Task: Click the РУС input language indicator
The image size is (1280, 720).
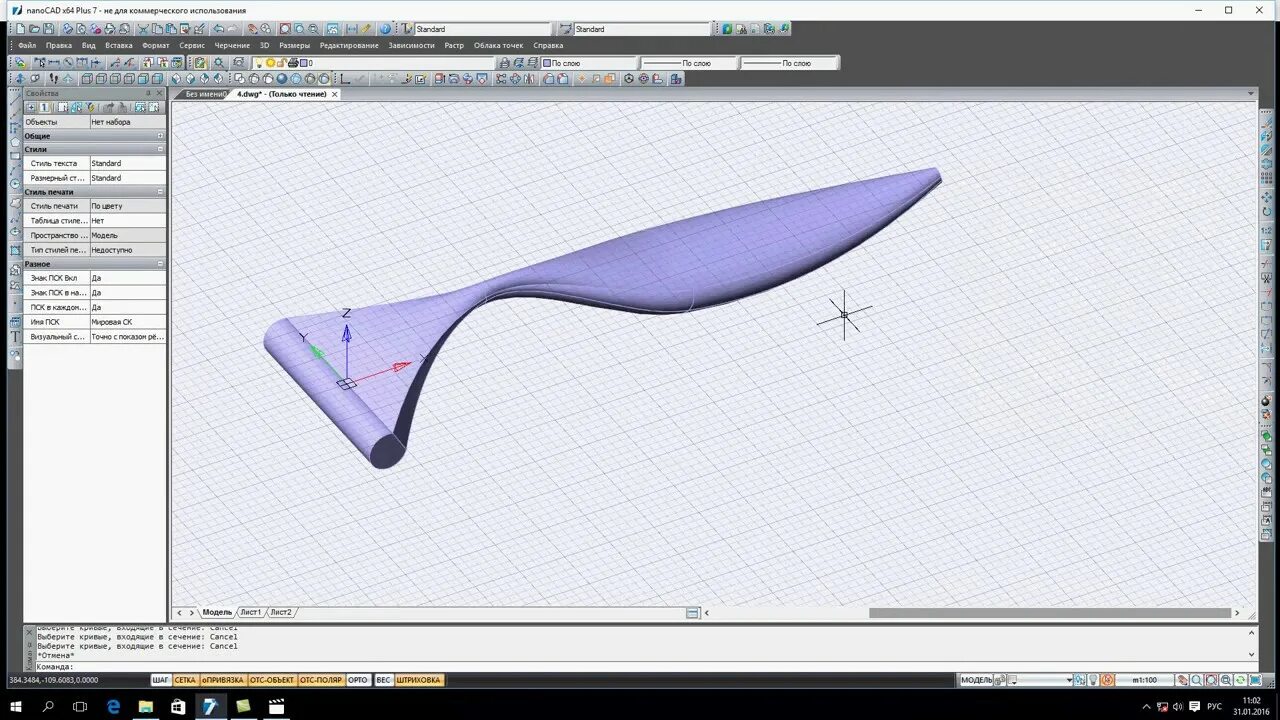Action: [1214, 706]
